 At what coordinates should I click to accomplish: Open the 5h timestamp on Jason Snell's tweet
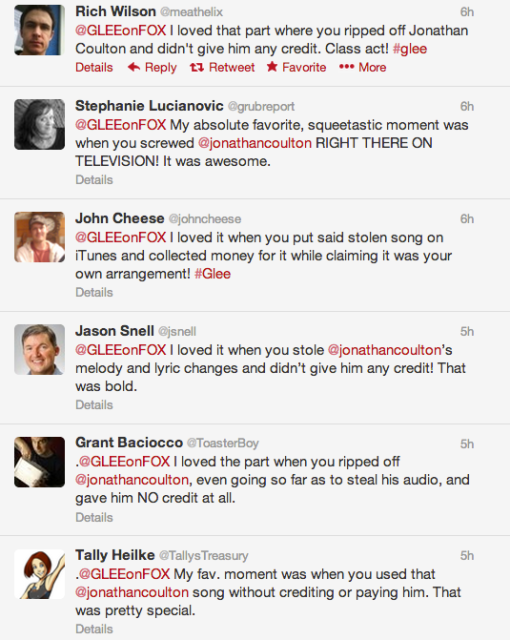[x=467, y=331]
